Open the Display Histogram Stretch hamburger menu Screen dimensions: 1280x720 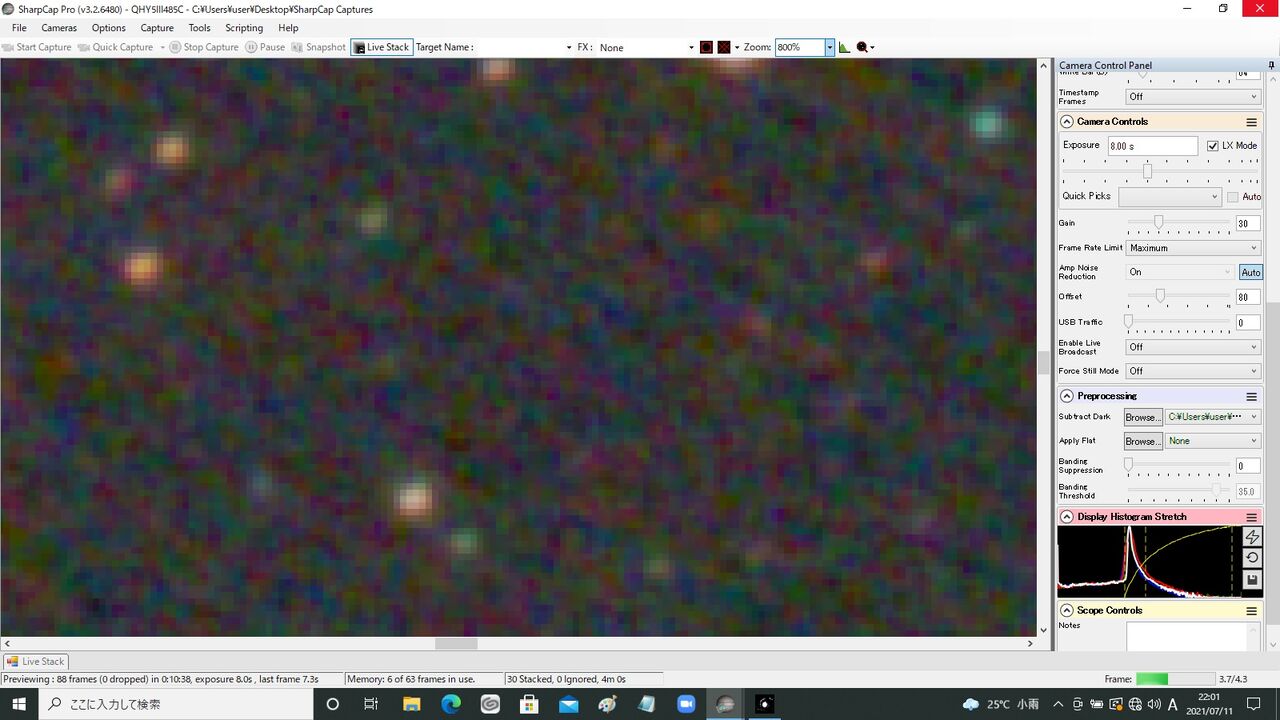click(1251, 517)
